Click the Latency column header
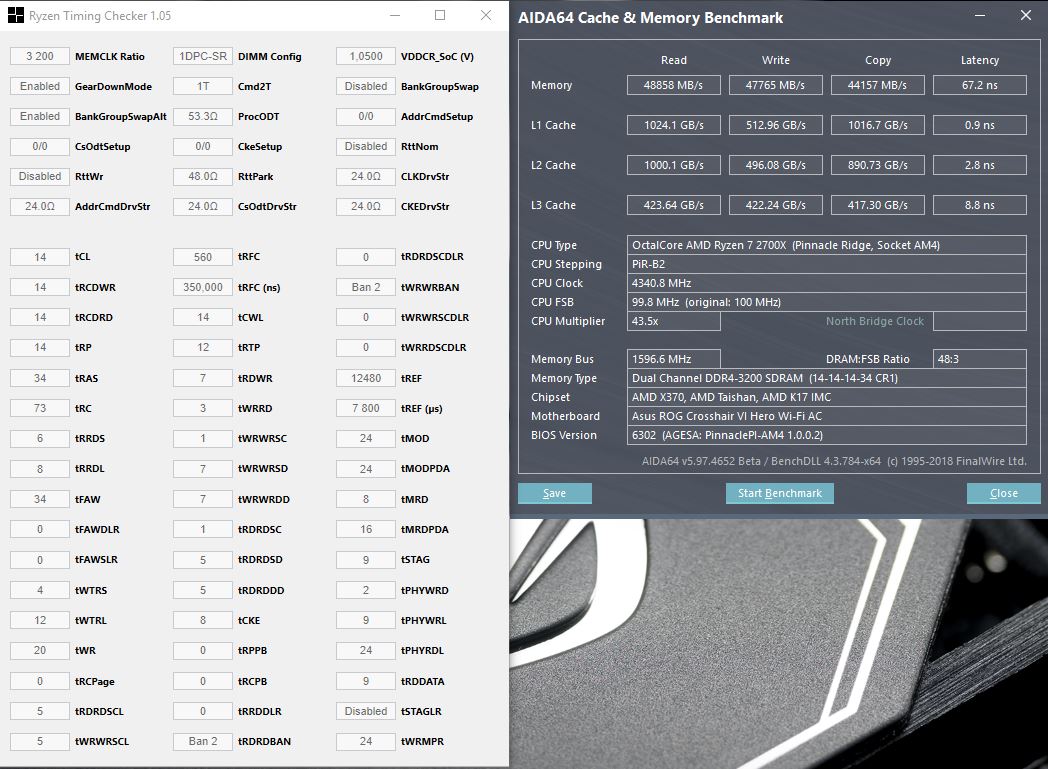Viewport: 1048px width, 769px height. click(980, 60)
